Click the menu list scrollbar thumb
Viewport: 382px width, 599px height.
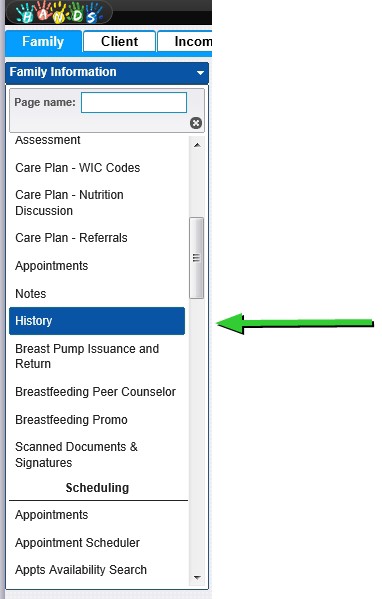pyautogui.click(x=197, y=258)
